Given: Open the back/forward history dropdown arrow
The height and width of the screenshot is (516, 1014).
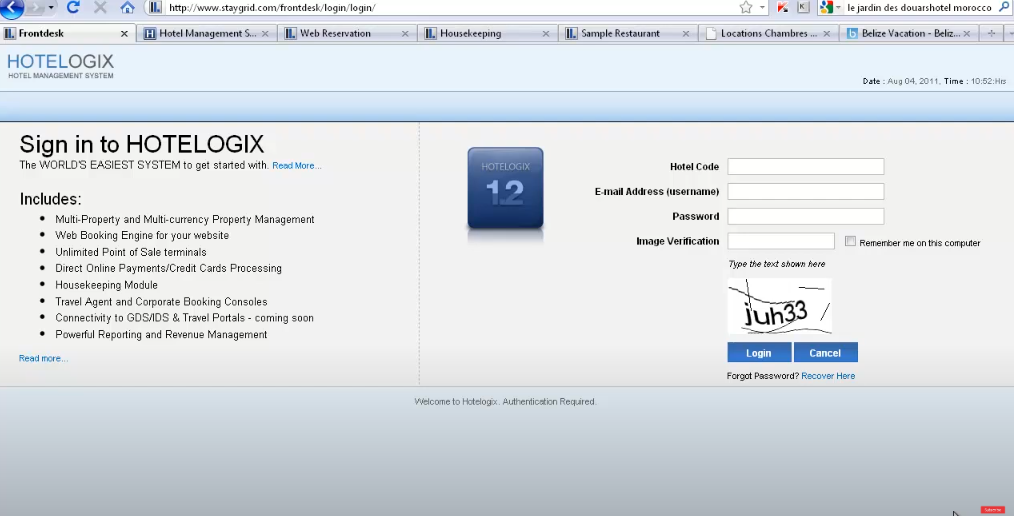Looking at the screenshot, I should 51,8.
